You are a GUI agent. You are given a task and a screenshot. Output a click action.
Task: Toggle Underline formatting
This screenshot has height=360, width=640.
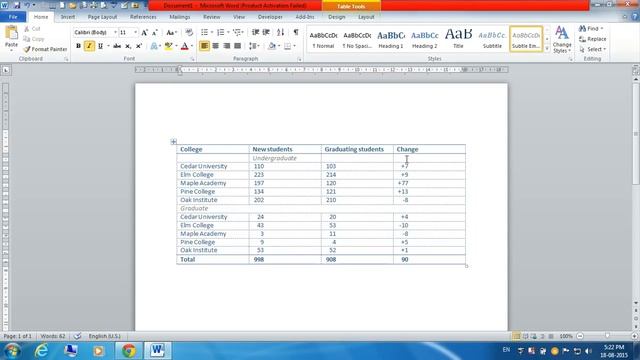tap(100, 46)
